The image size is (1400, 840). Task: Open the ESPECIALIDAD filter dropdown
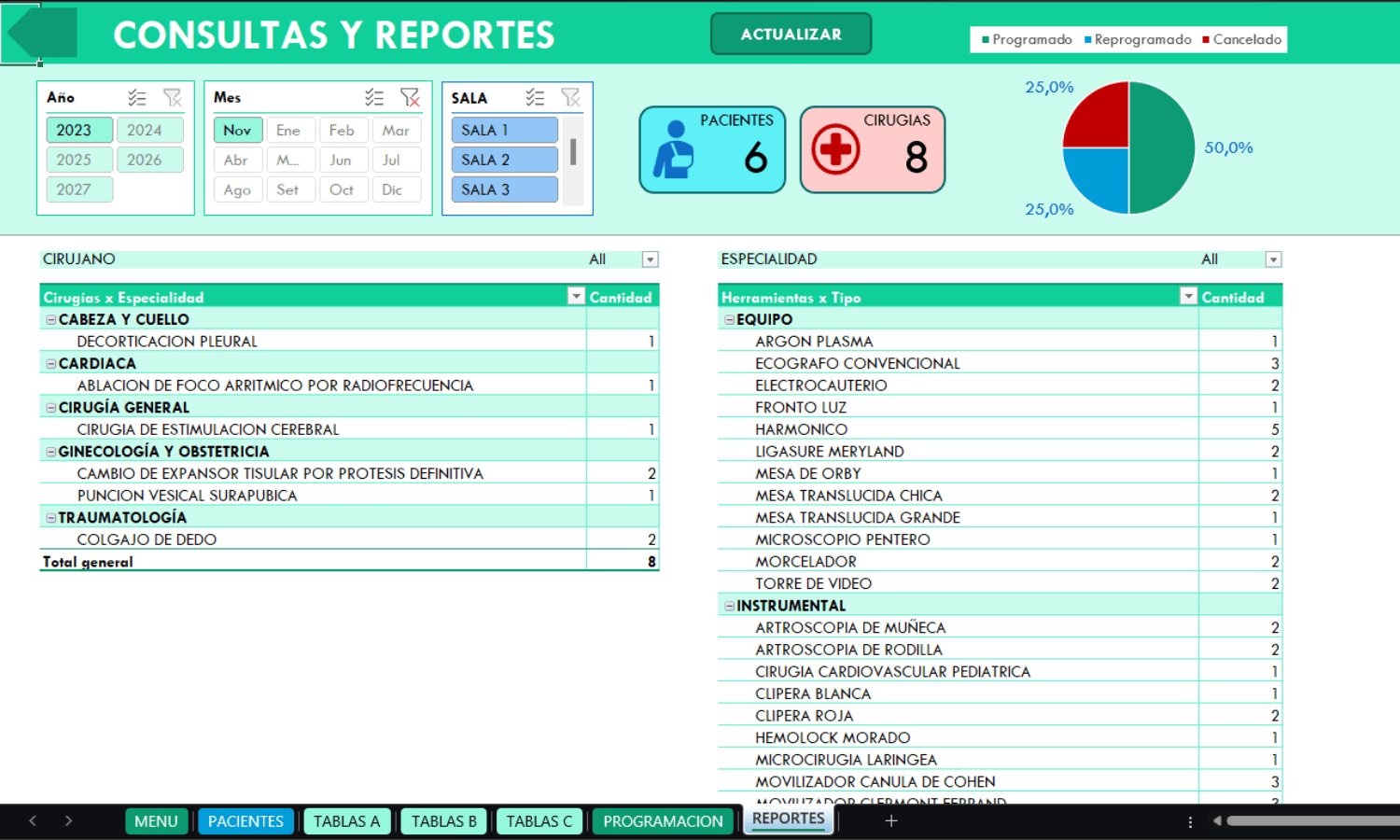tap(1273, 259)
